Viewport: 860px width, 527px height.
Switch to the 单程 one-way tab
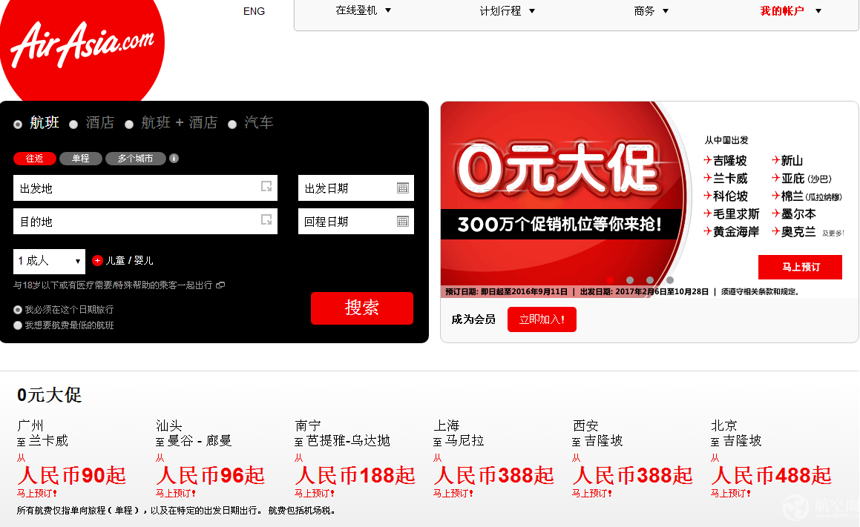coord(80,158)
